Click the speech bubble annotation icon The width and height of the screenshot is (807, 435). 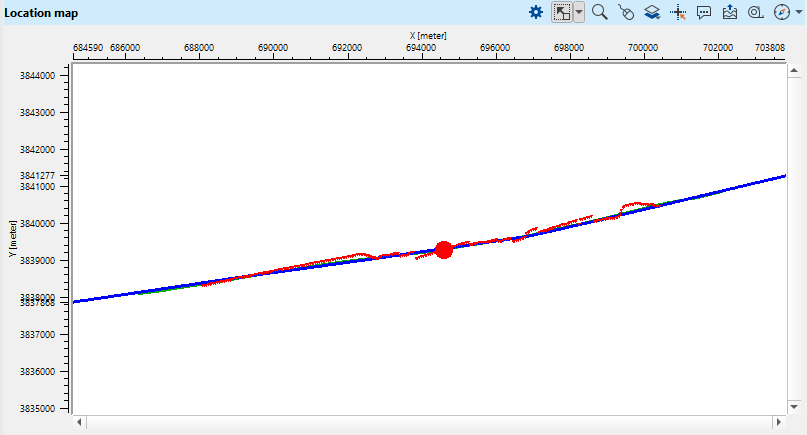pyautogui.click(x=703, y=13)
